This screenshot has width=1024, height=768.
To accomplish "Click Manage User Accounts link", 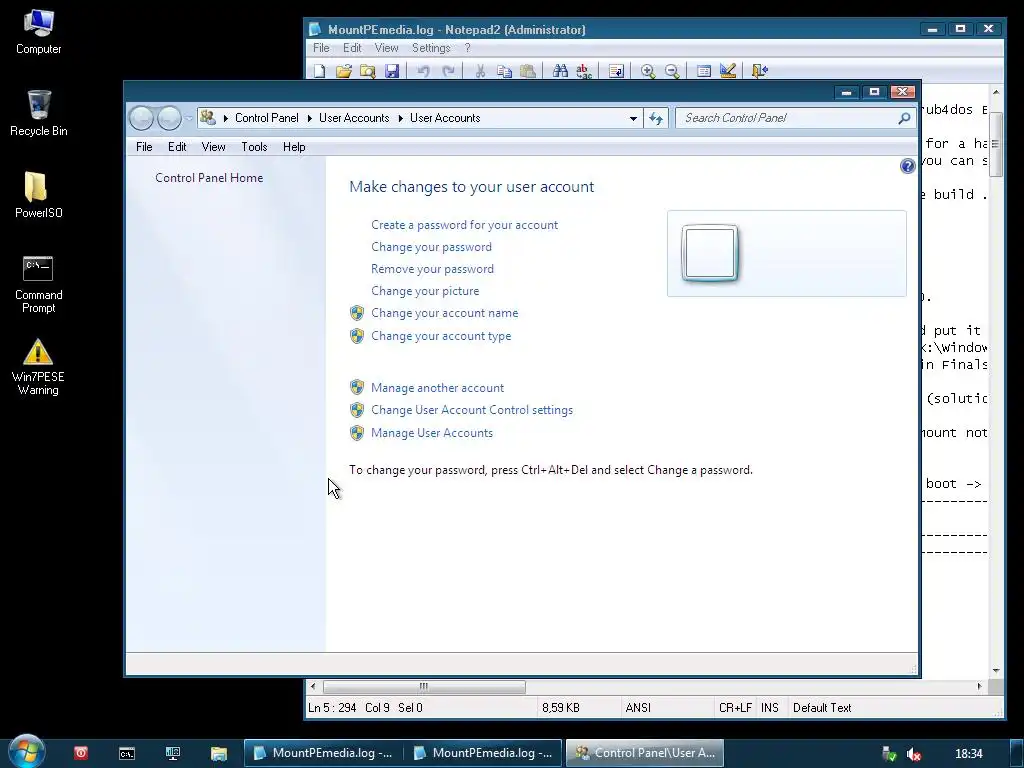I will tap(432, 433).
